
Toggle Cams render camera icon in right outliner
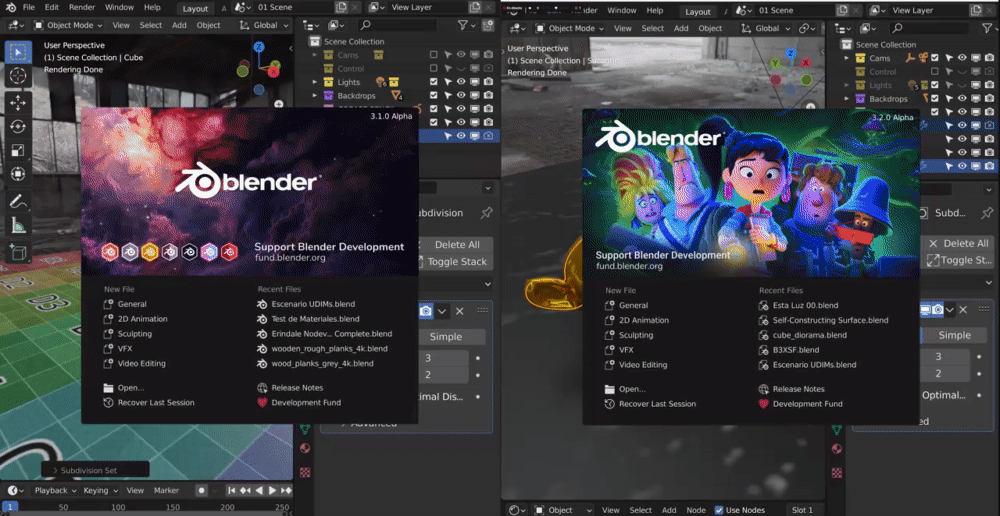(989, 58)
